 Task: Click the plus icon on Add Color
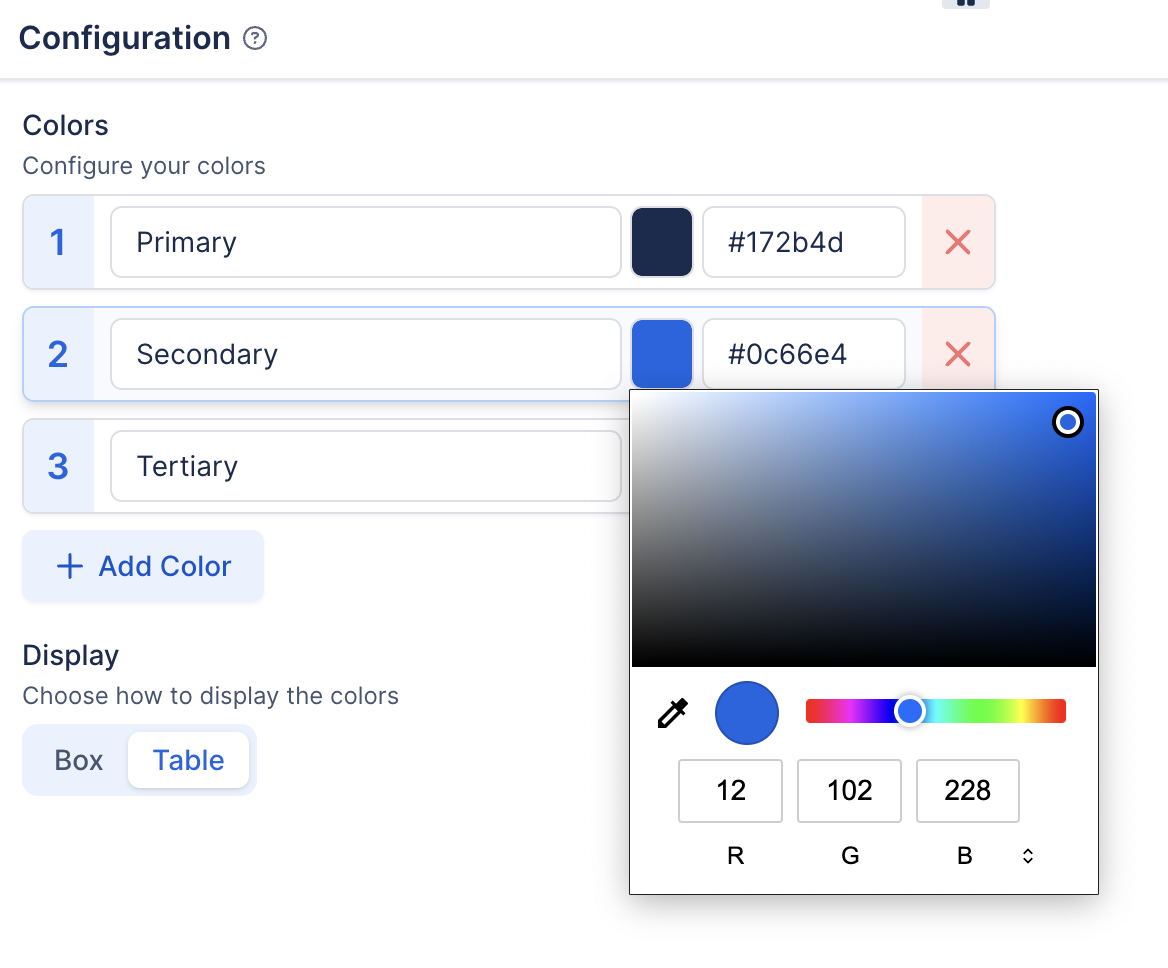point(69,567)
